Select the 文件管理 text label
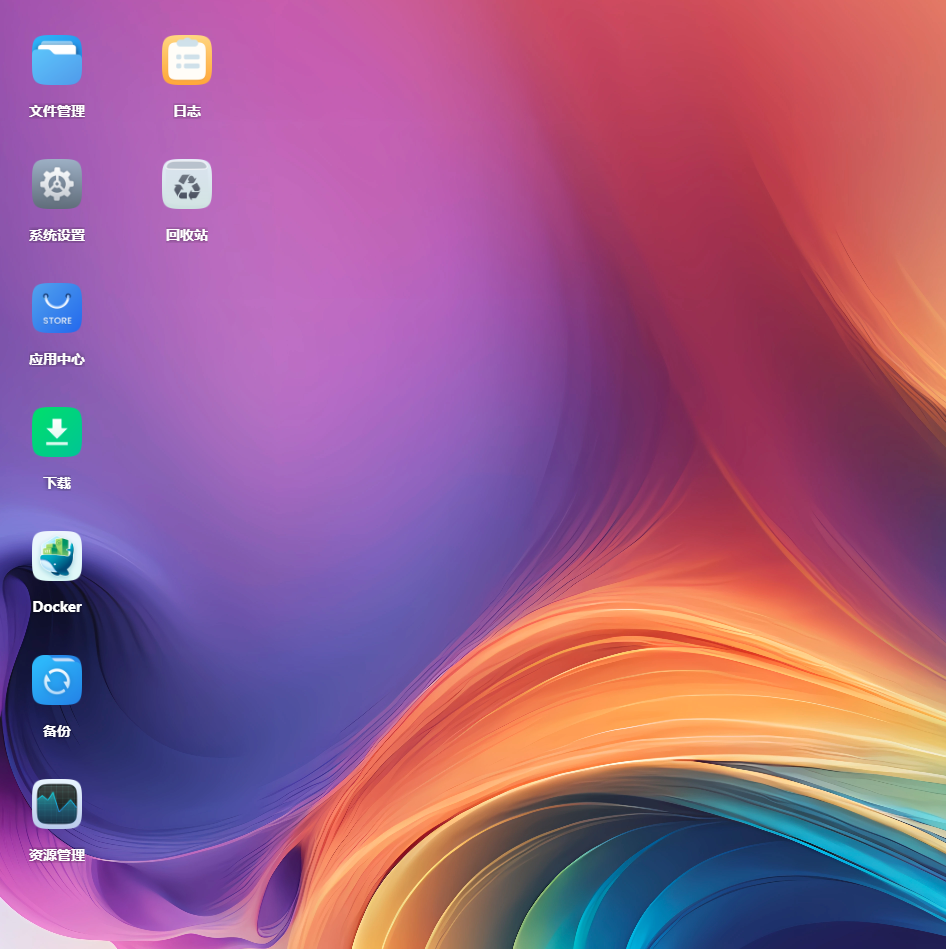The width and height of the screenshot is (946, 949). click(x=57, y=111)
